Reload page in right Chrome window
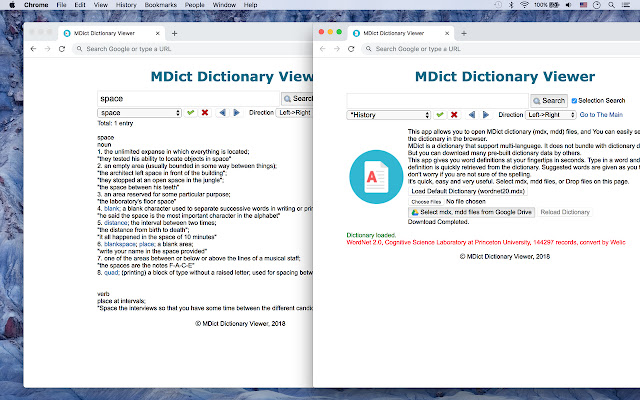The height and width of the screenshot is (400, 640). [351, 49]
